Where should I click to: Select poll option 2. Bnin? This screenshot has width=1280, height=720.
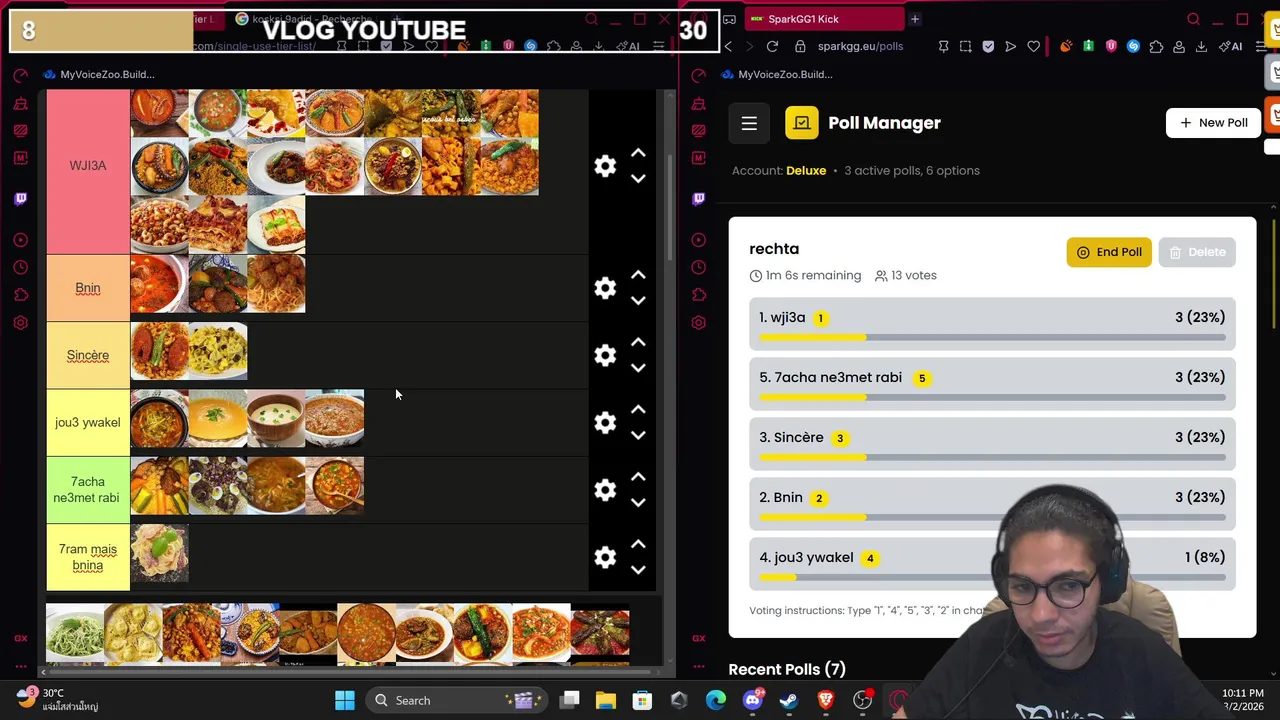point(992,504)
